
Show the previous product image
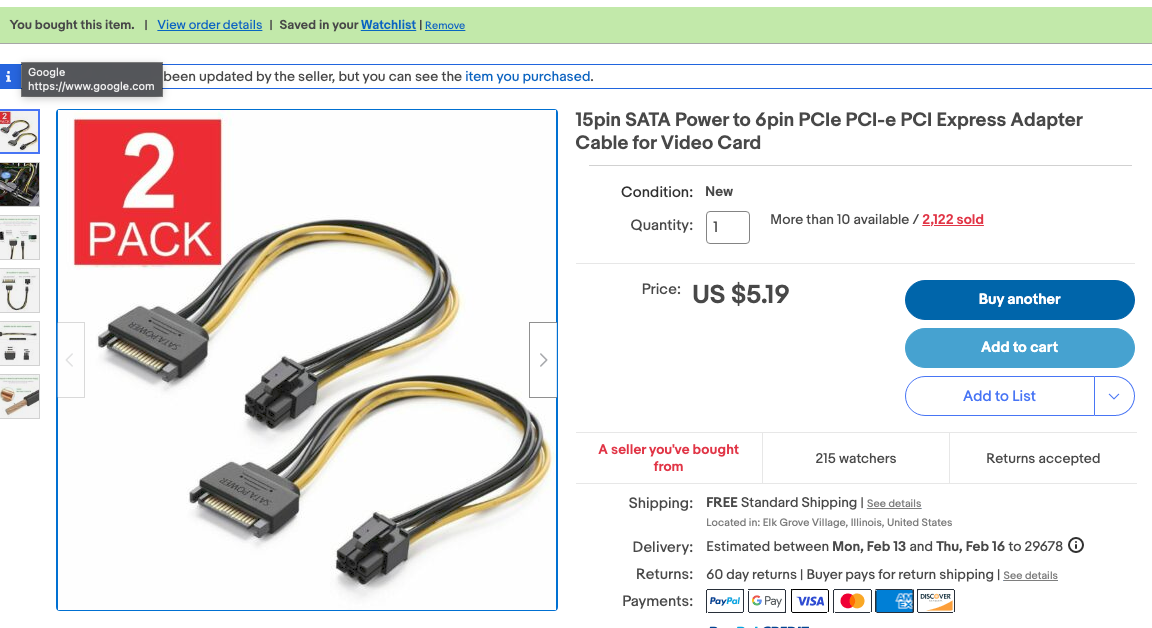(70, 360)
